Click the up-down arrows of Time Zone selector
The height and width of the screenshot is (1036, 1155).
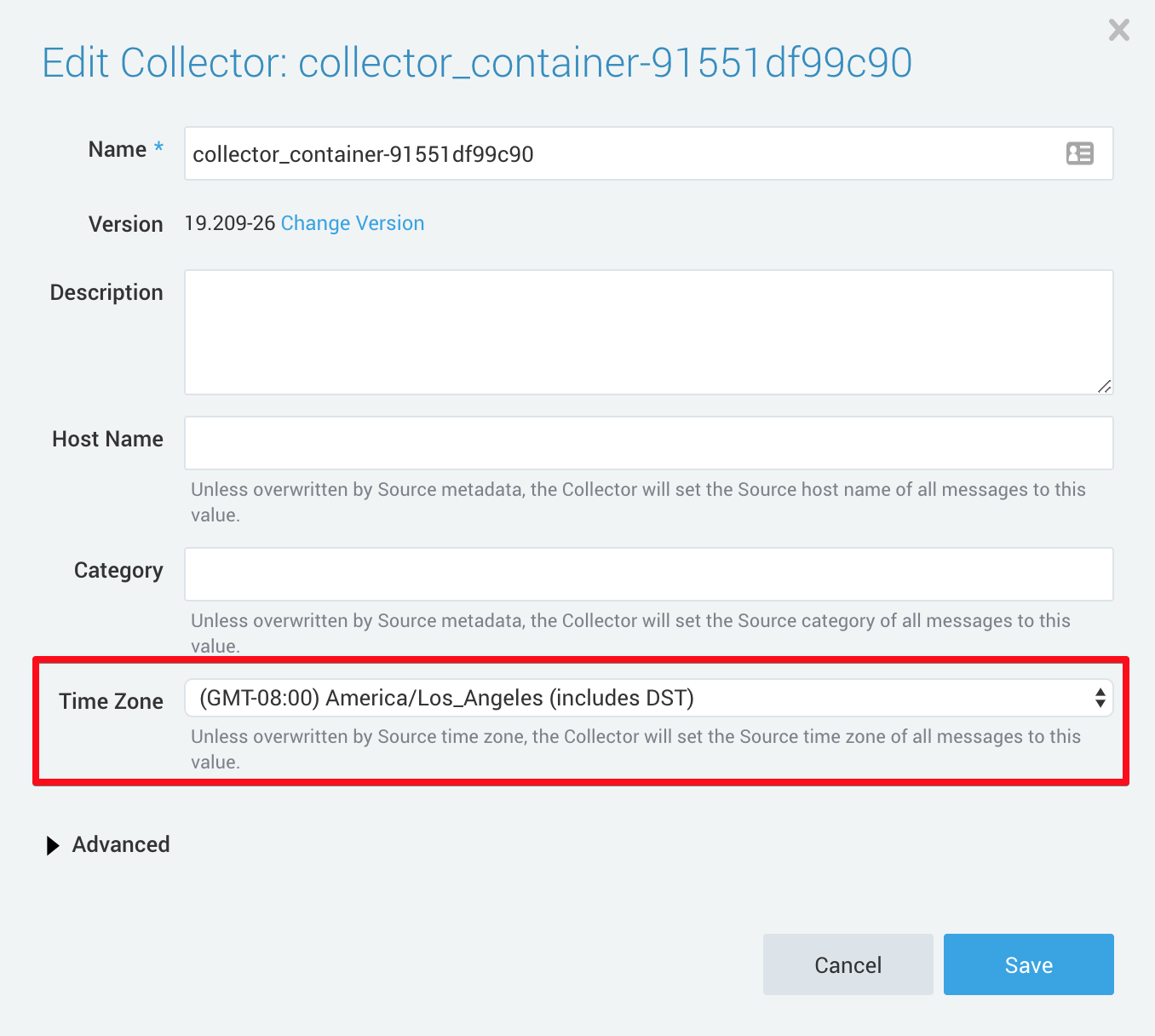click(x=1100, y=699)
